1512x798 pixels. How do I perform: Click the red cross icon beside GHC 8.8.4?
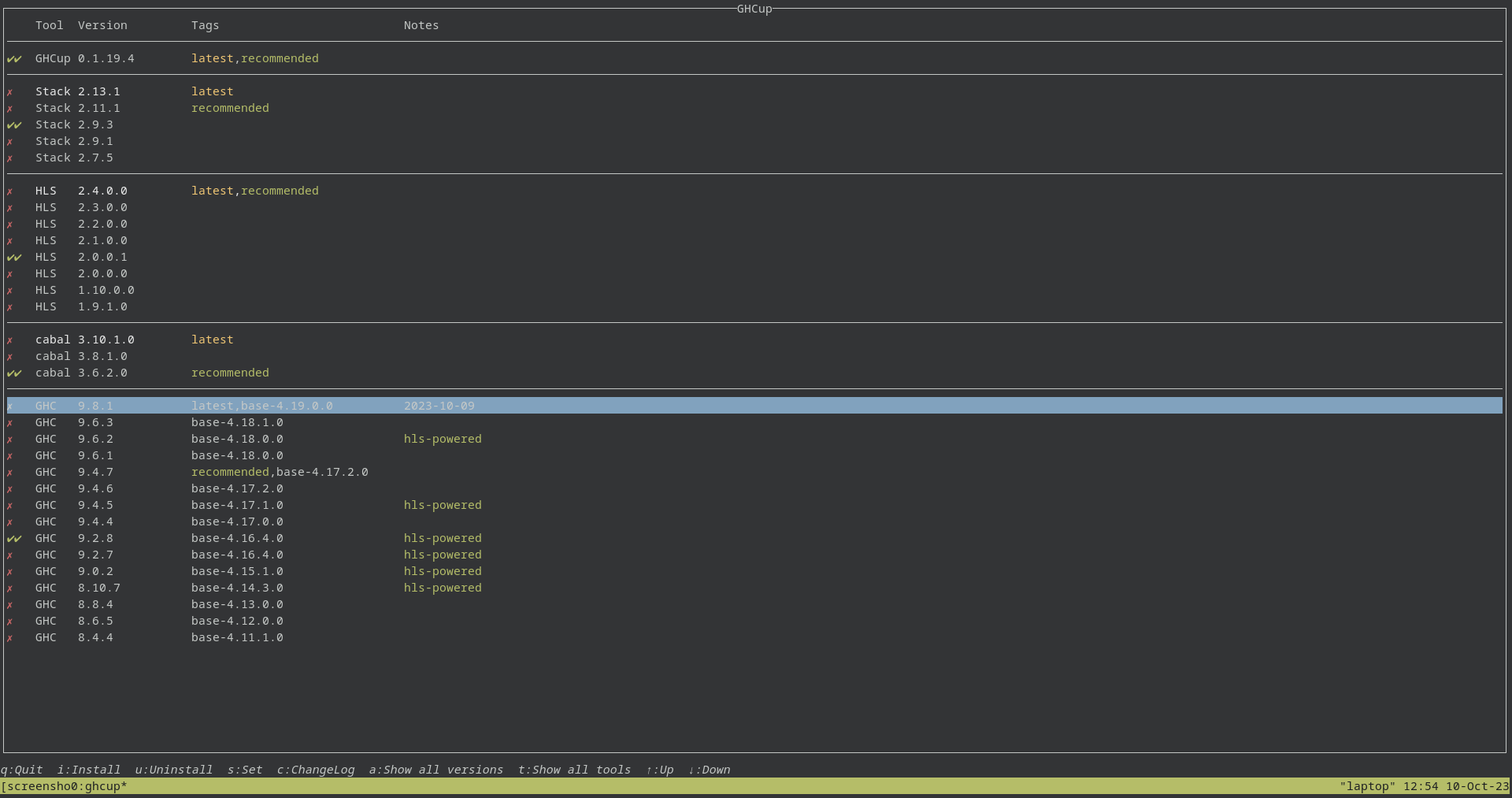10,605
